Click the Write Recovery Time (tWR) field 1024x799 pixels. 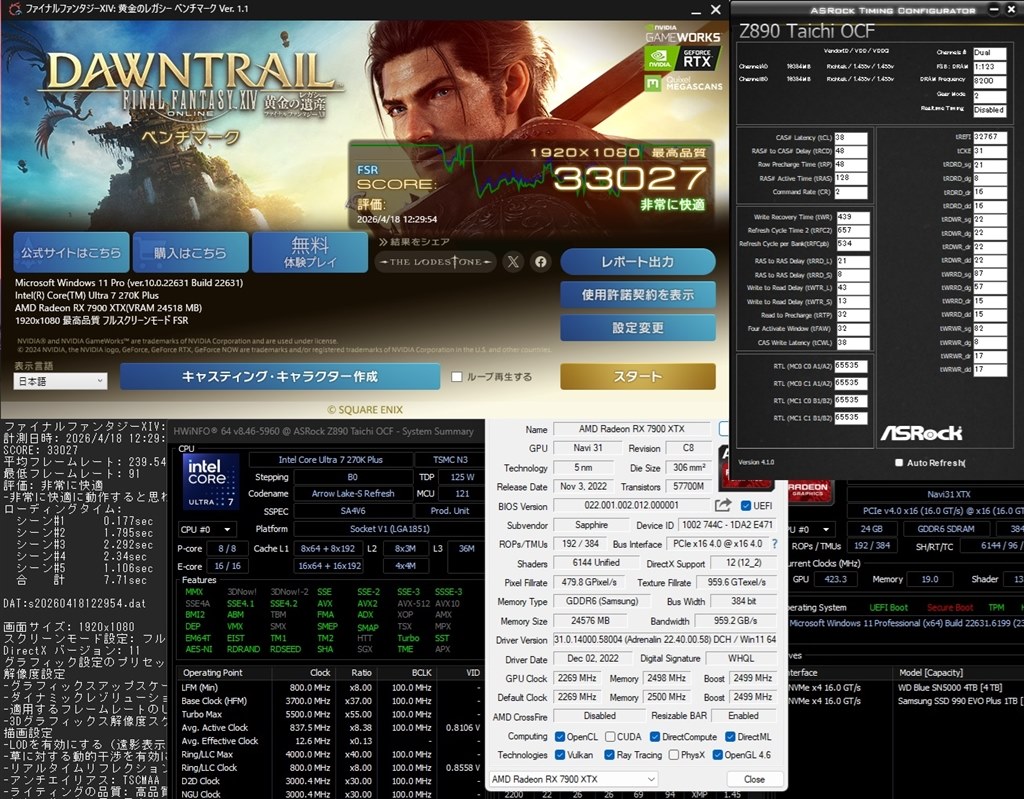[x=852, y=217]
